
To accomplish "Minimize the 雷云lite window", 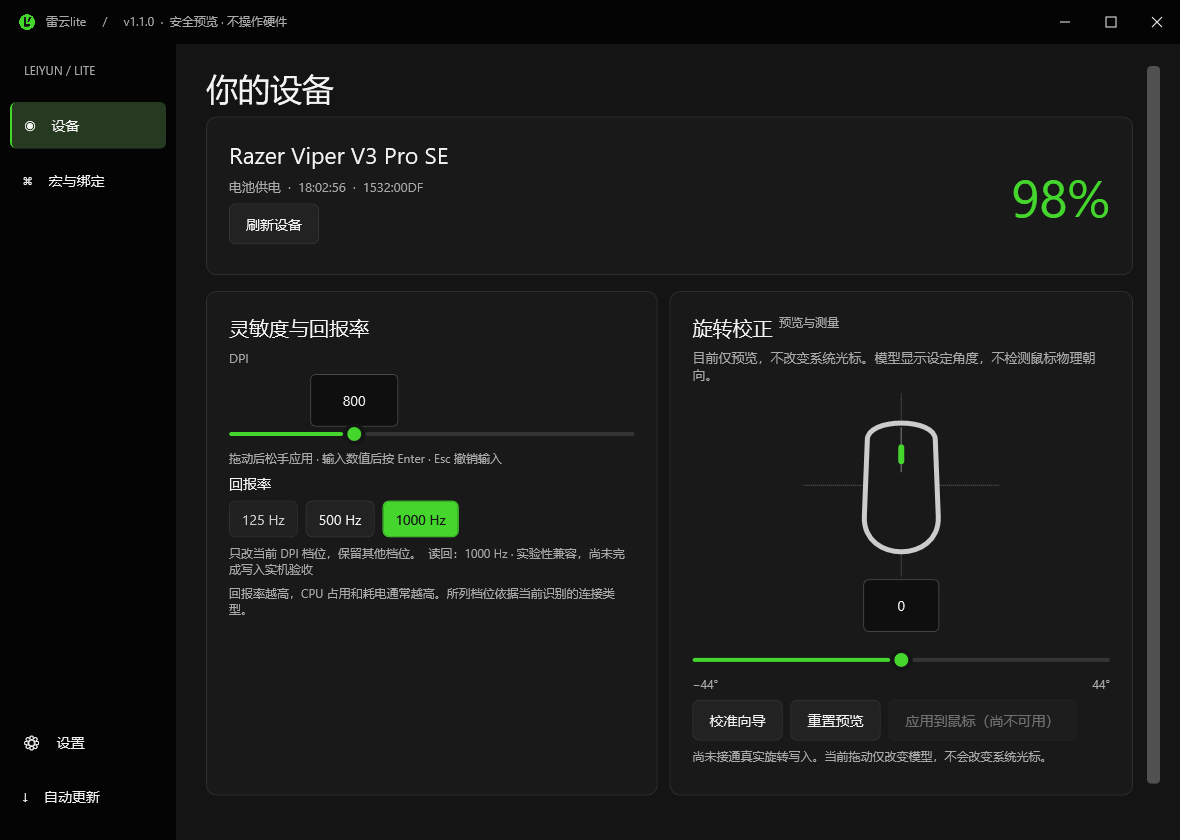I will pos(1065,22).
